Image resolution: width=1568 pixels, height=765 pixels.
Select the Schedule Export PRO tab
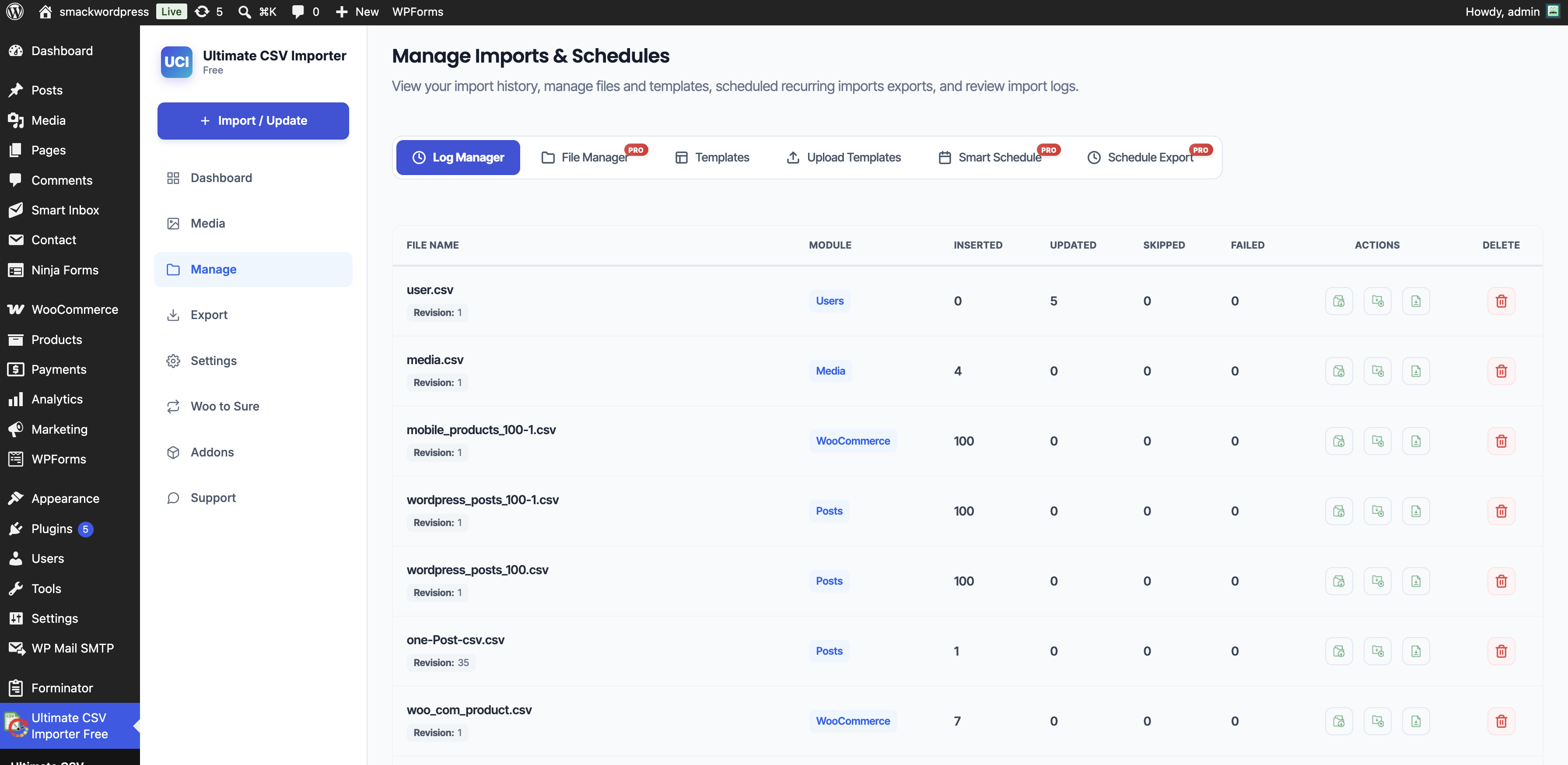[1149, 157]
